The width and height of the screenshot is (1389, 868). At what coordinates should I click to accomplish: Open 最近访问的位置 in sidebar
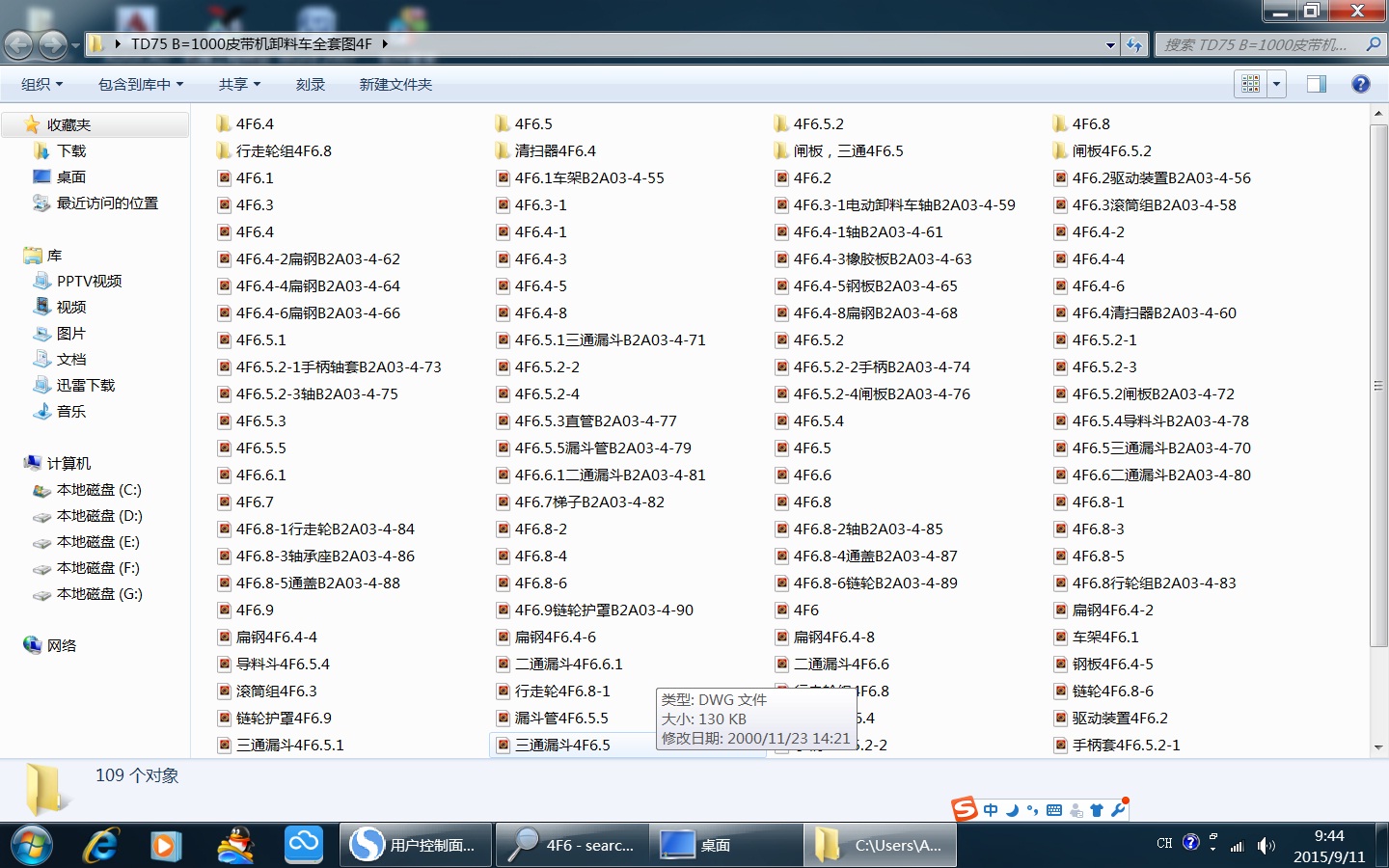[x=106, y=203]
